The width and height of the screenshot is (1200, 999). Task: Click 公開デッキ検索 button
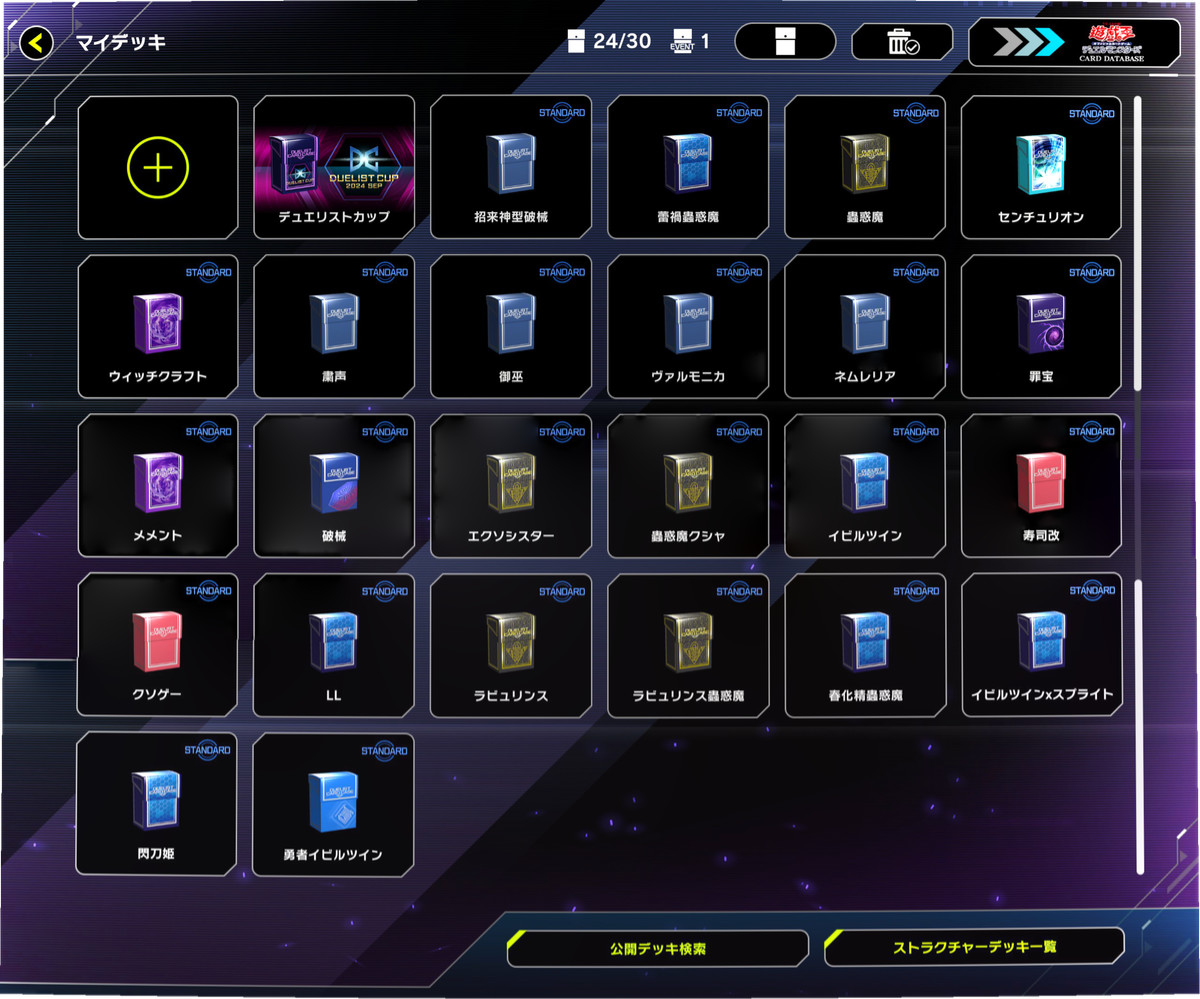[x=657, y=947]
